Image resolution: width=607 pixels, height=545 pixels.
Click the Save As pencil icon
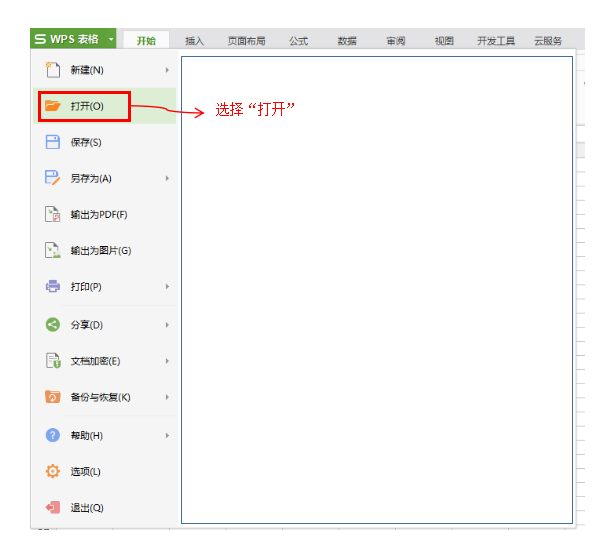coord(53,178)
